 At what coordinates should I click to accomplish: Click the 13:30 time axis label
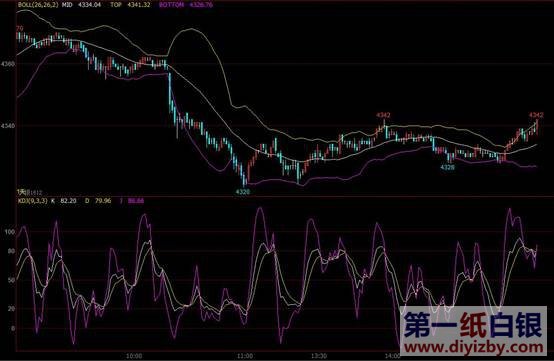coord(319,356)
